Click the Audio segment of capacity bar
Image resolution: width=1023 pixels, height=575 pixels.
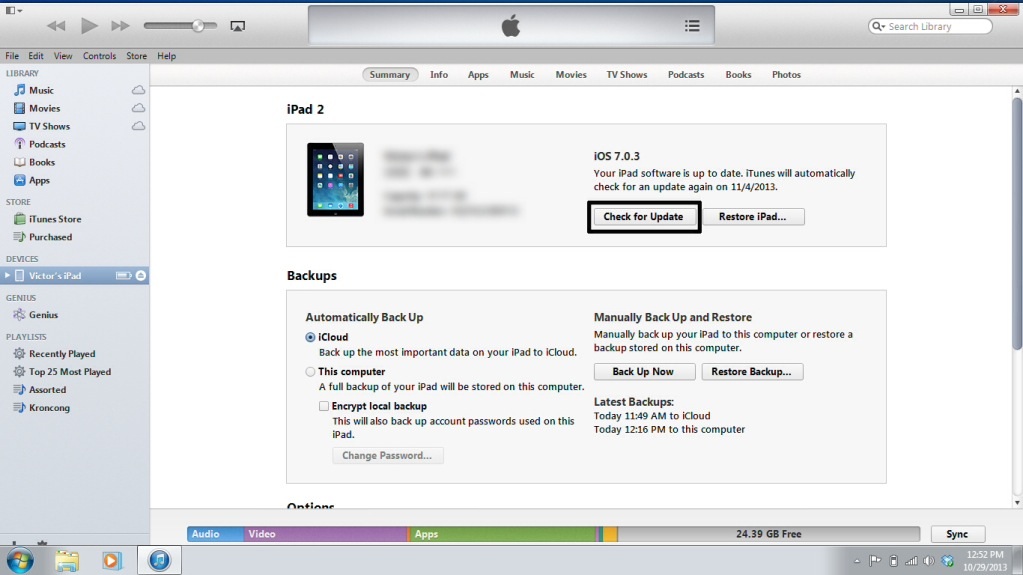tap(215, 534)
